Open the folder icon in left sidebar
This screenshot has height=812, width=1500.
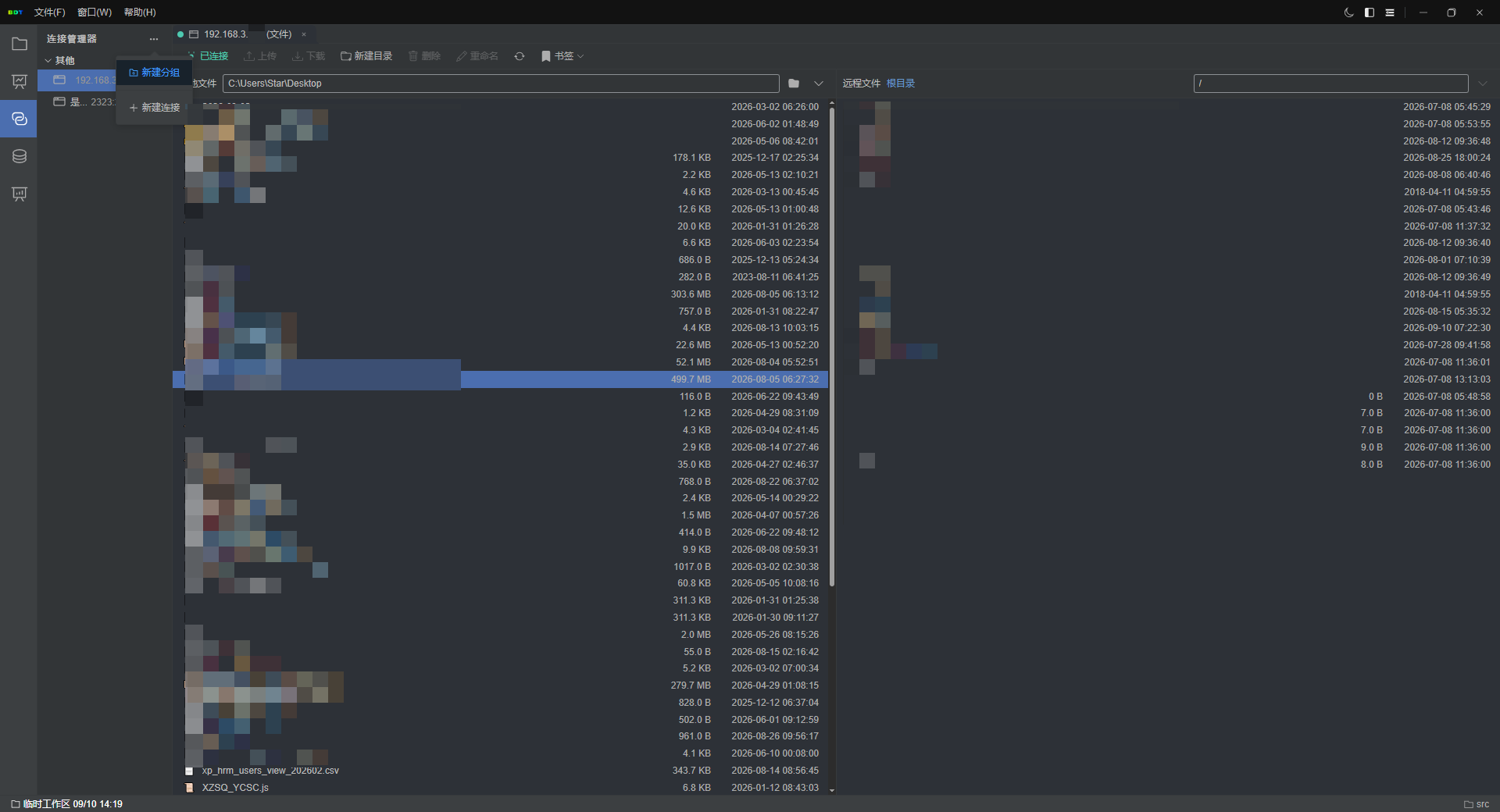pos(20,45)
